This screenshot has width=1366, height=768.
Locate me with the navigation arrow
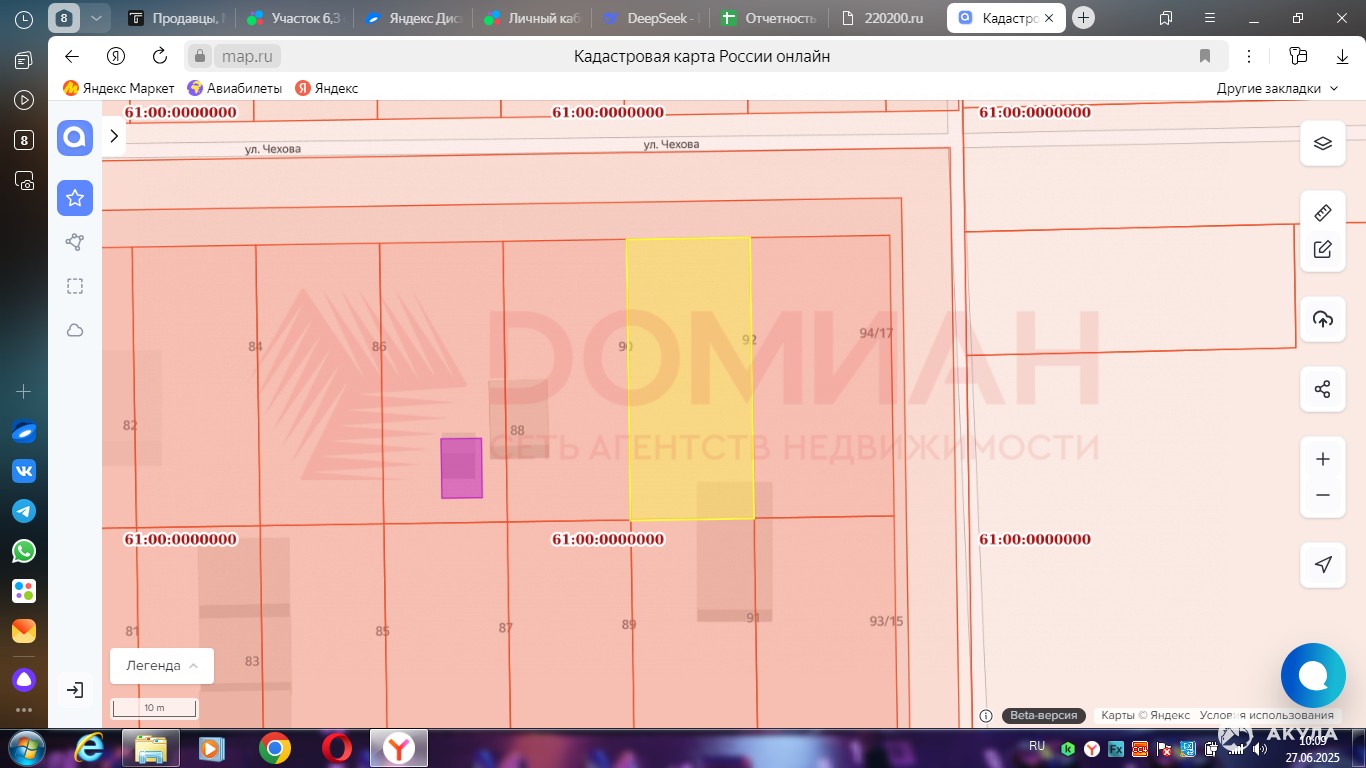1322,565
